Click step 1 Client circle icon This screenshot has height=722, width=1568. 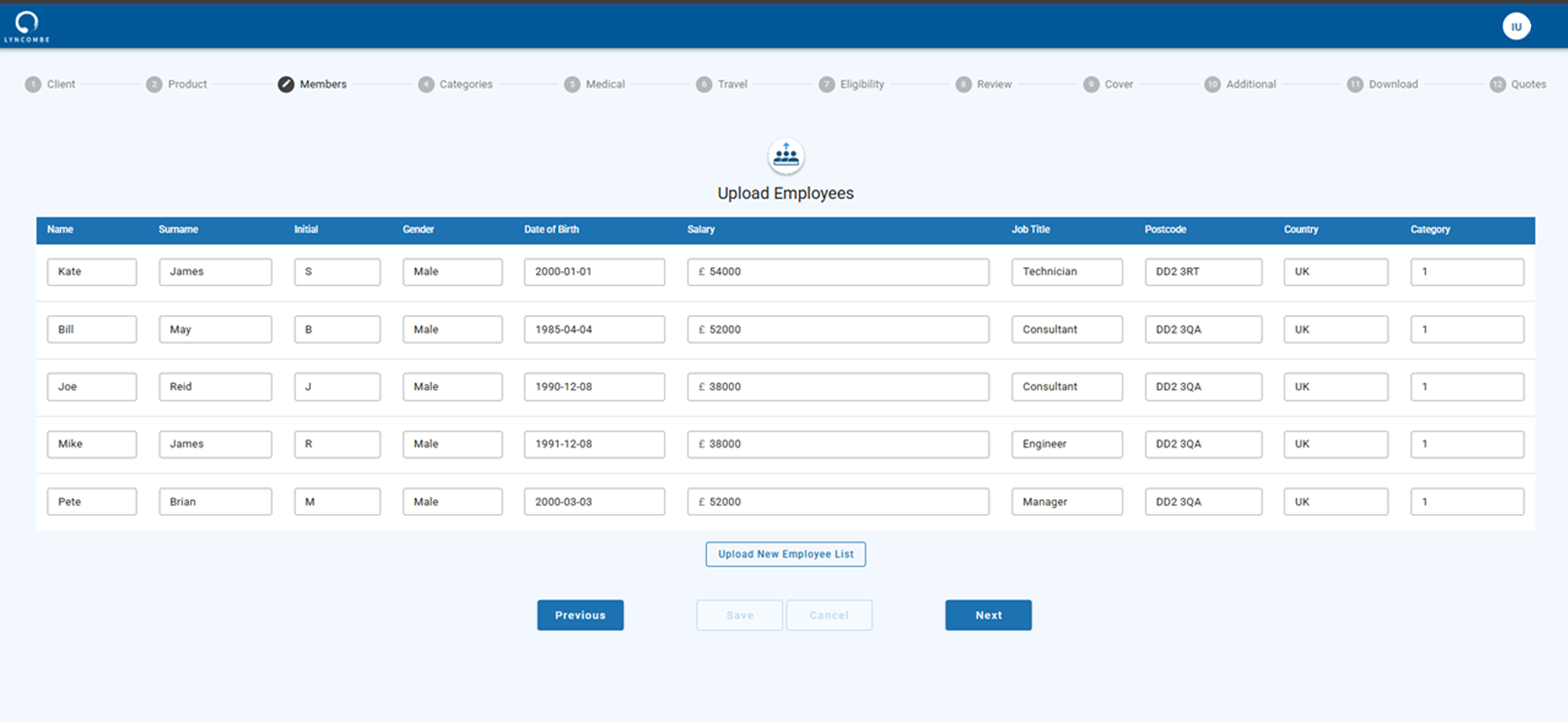pyautogui.click(x=33, y=84)
